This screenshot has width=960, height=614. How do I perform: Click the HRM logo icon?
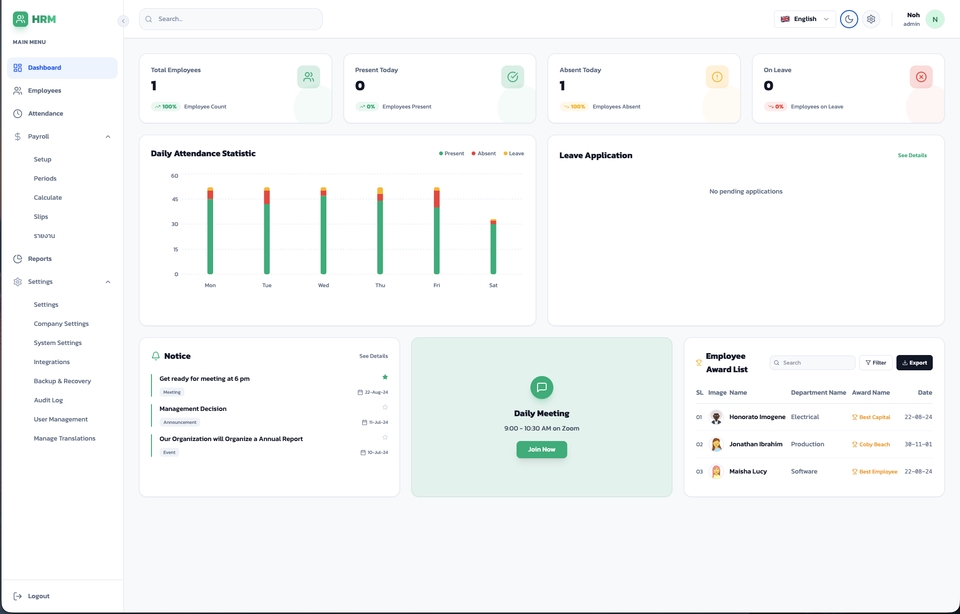pyautogui.click(x=20, y=19)
